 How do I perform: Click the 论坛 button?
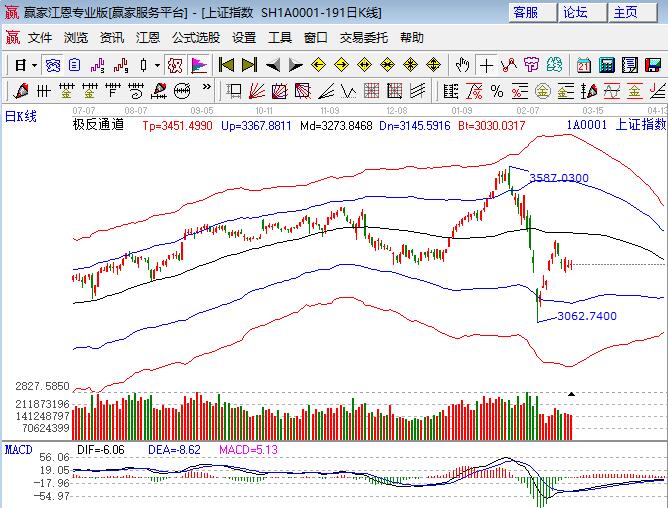pyautogui.click(x=576, y=12)
